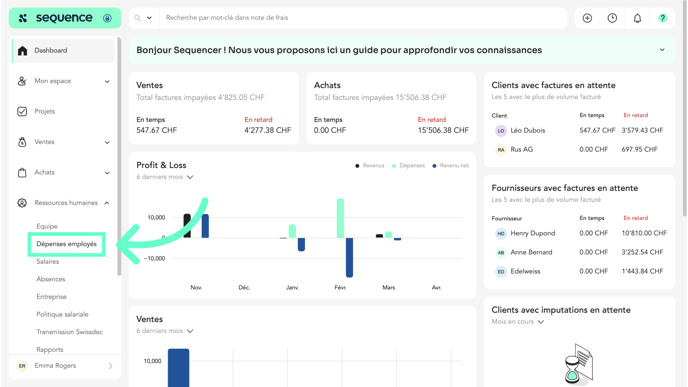Click the Projets checkbox icon in sidebar
The image size is (688, 387).
pos(22,111)
